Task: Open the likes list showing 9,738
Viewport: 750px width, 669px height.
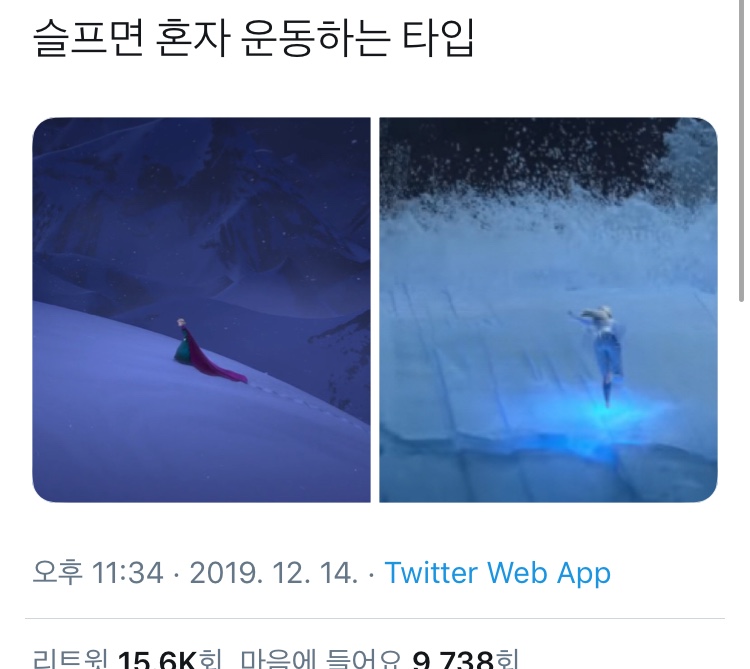Action: pos(379,659)
